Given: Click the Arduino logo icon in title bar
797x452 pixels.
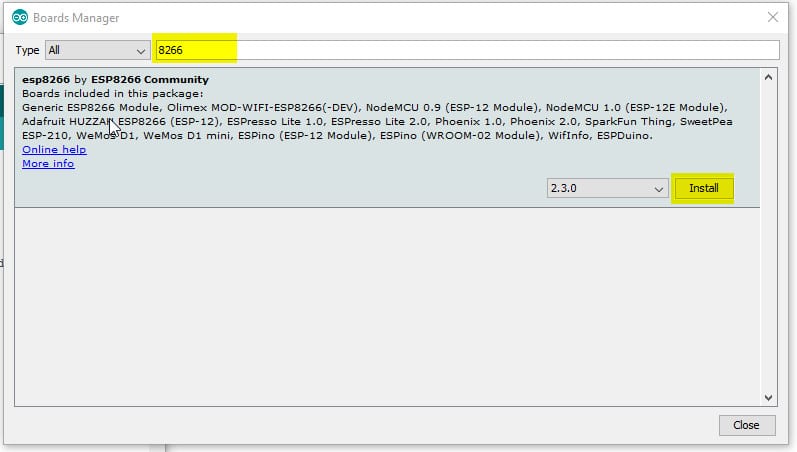Looking at the screenshot, I should (x=20, y=17).
